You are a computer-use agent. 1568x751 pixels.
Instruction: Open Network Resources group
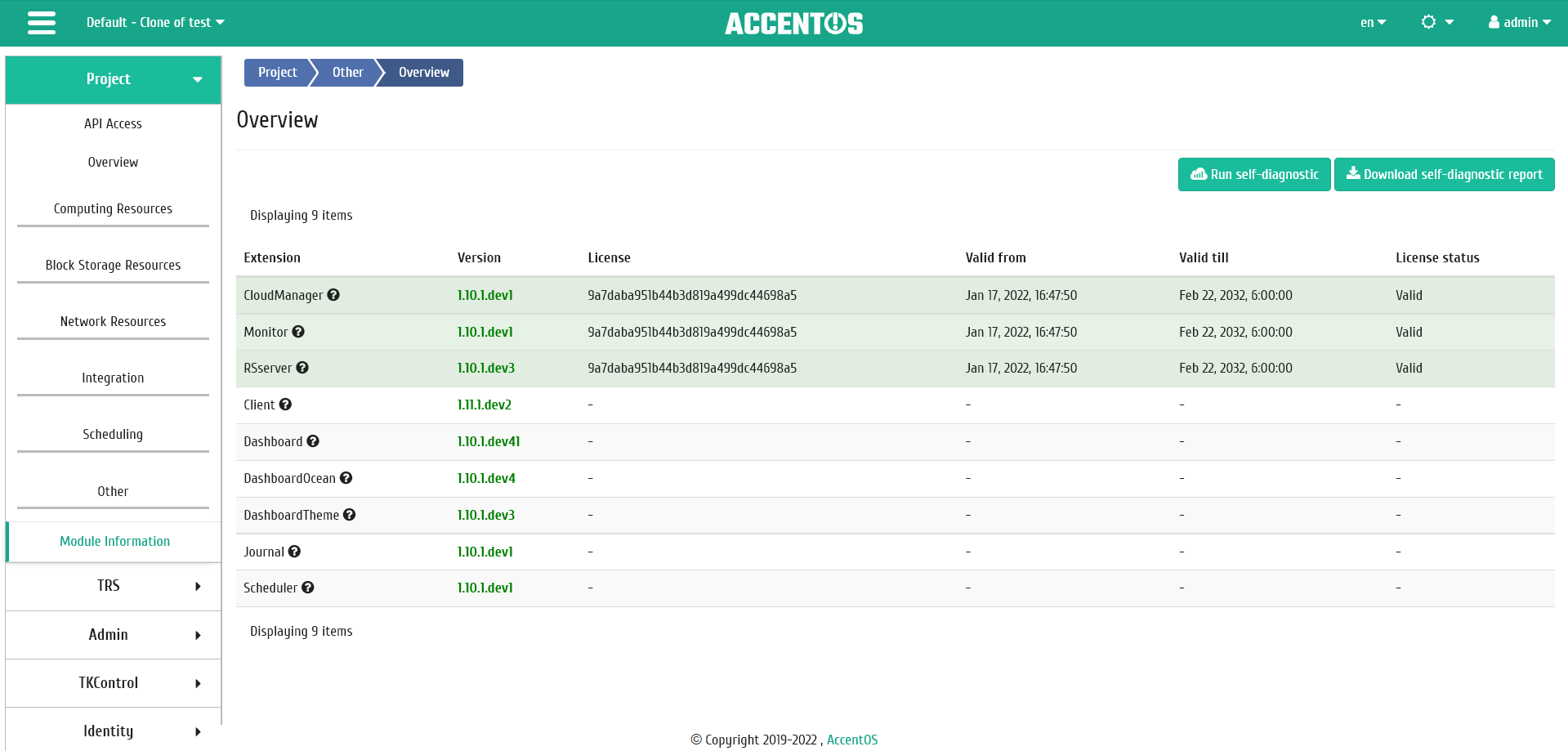click(114, 322)
